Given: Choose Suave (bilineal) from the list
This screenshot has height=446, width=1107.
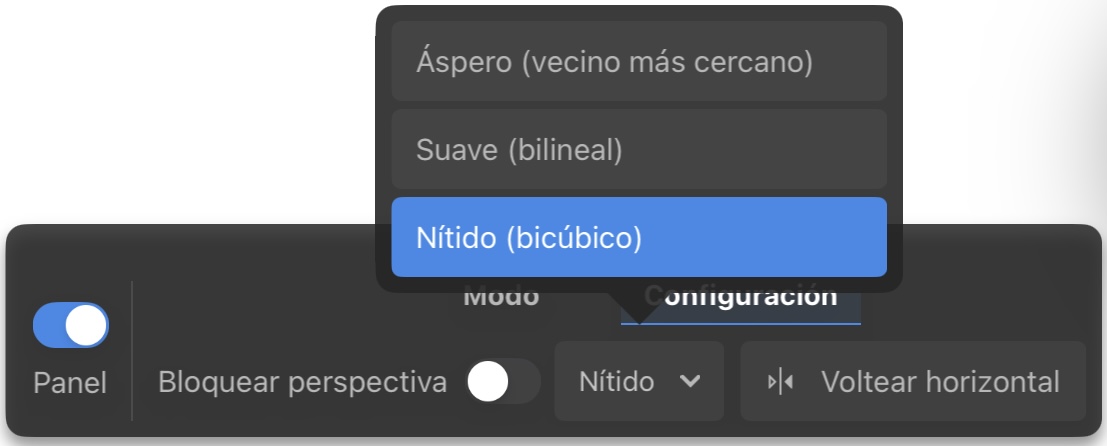Looking at the screenshot, I should 639,149.
